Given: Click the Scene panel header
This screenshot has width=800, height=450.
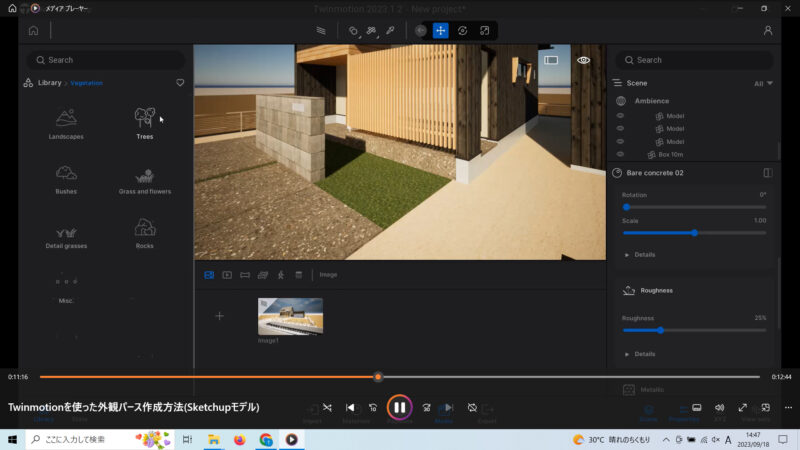Looking at the screenshot, I should (x=637, y=83).
